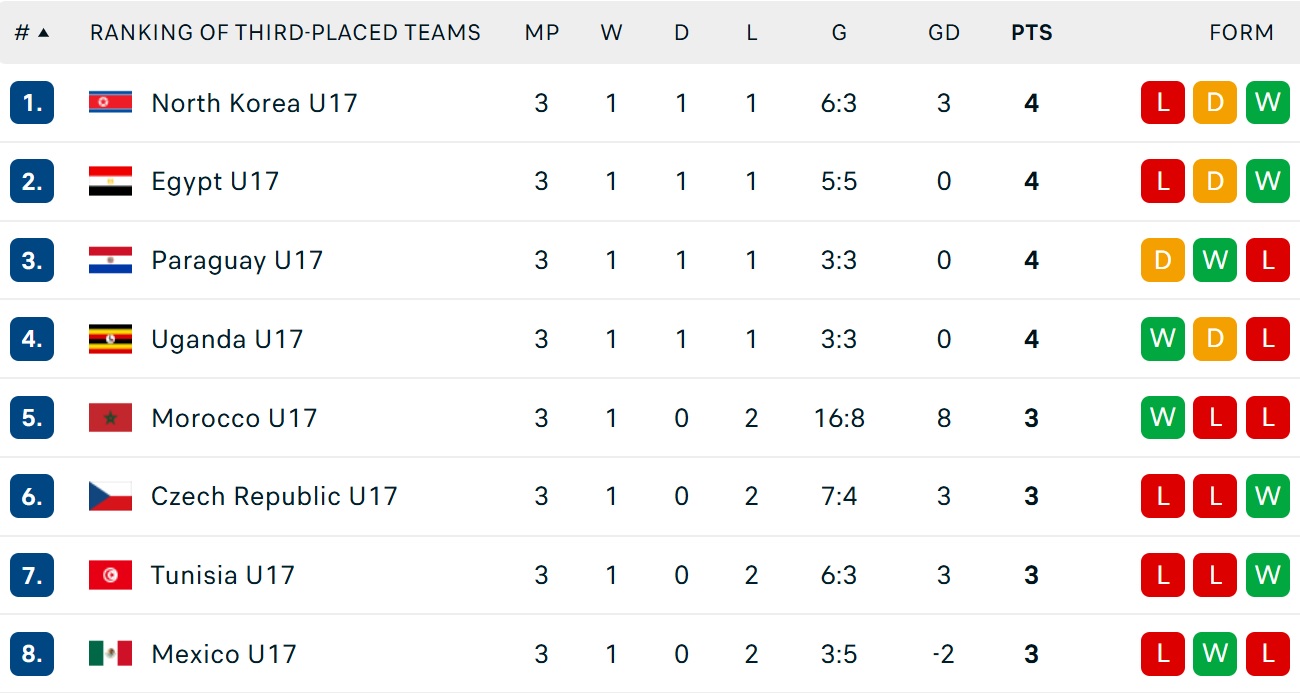Open the Mexico U17 team link
This screenshot has height=693, width=1300.
(224, 654)
